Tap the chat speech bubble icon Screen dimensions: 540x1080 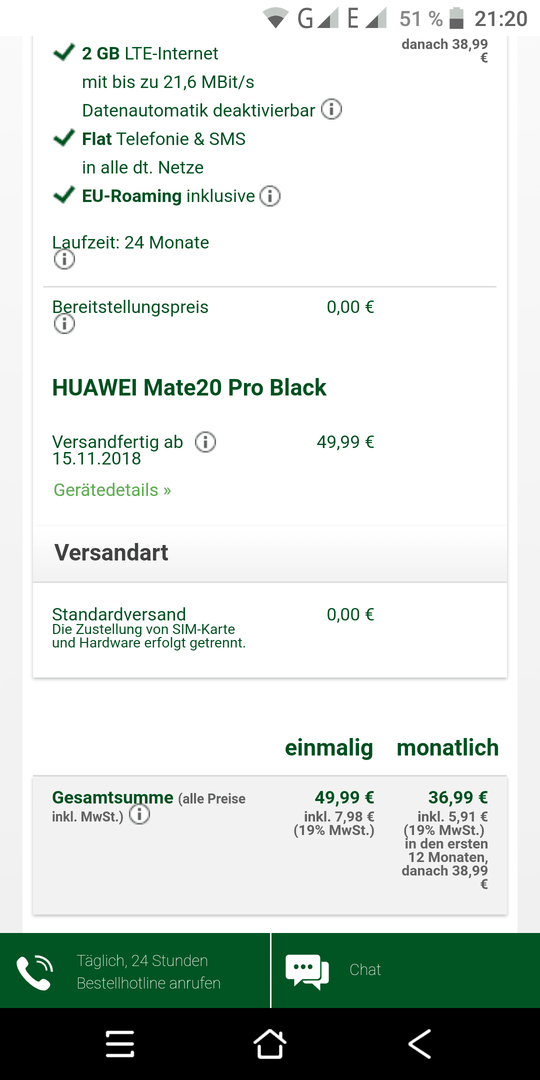[307, 971]
